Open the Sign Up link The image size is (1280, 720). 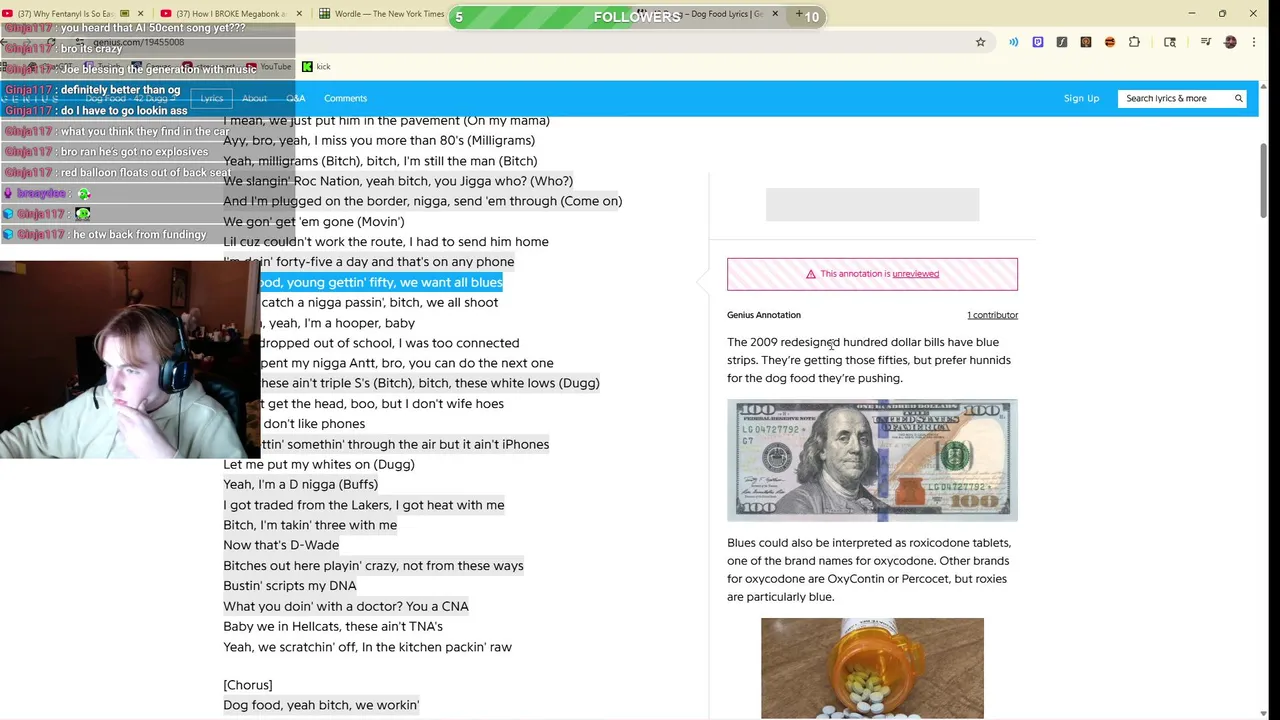click(1081, 98)
